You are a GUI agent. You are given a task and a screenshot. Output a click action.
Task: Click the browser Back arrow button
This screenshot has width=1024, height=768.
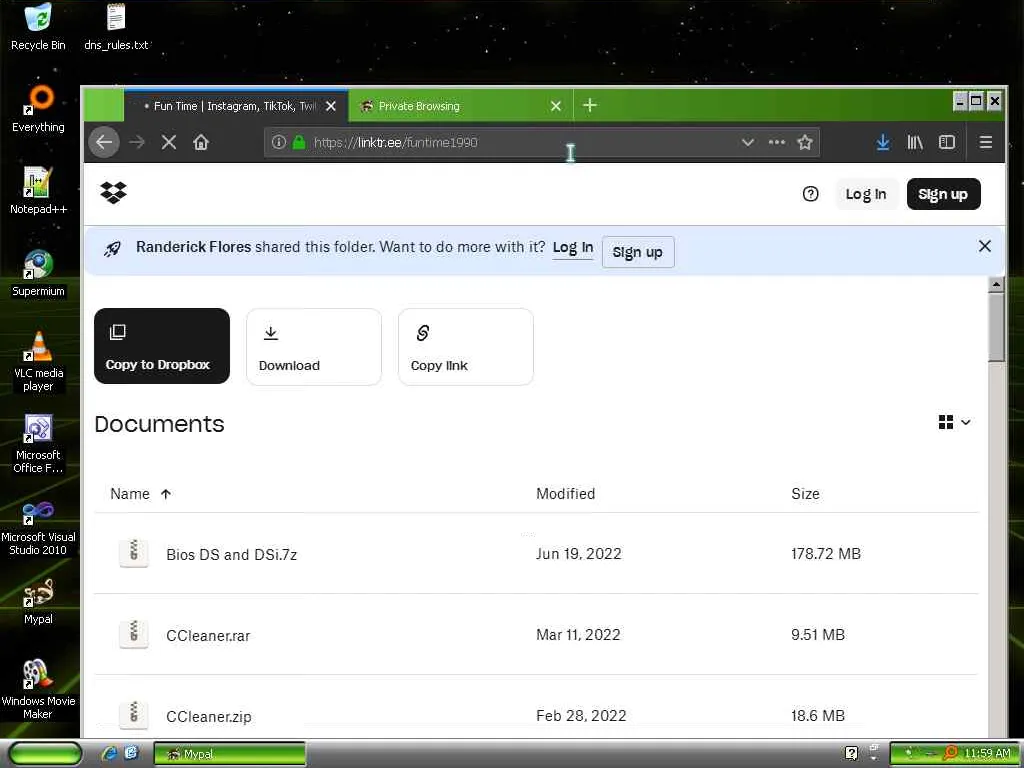click(104, 142)
